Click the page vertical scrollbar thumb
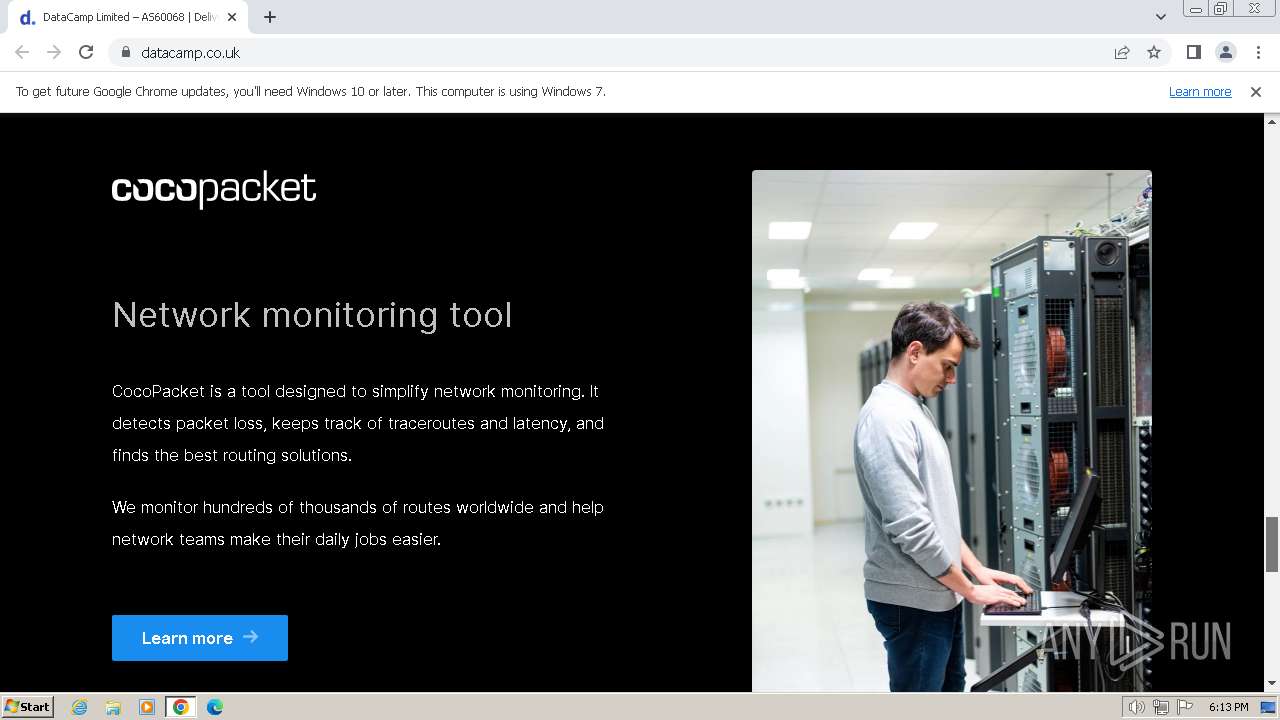The height and width of the screenshot is (720, 1280). (1272, 545)
